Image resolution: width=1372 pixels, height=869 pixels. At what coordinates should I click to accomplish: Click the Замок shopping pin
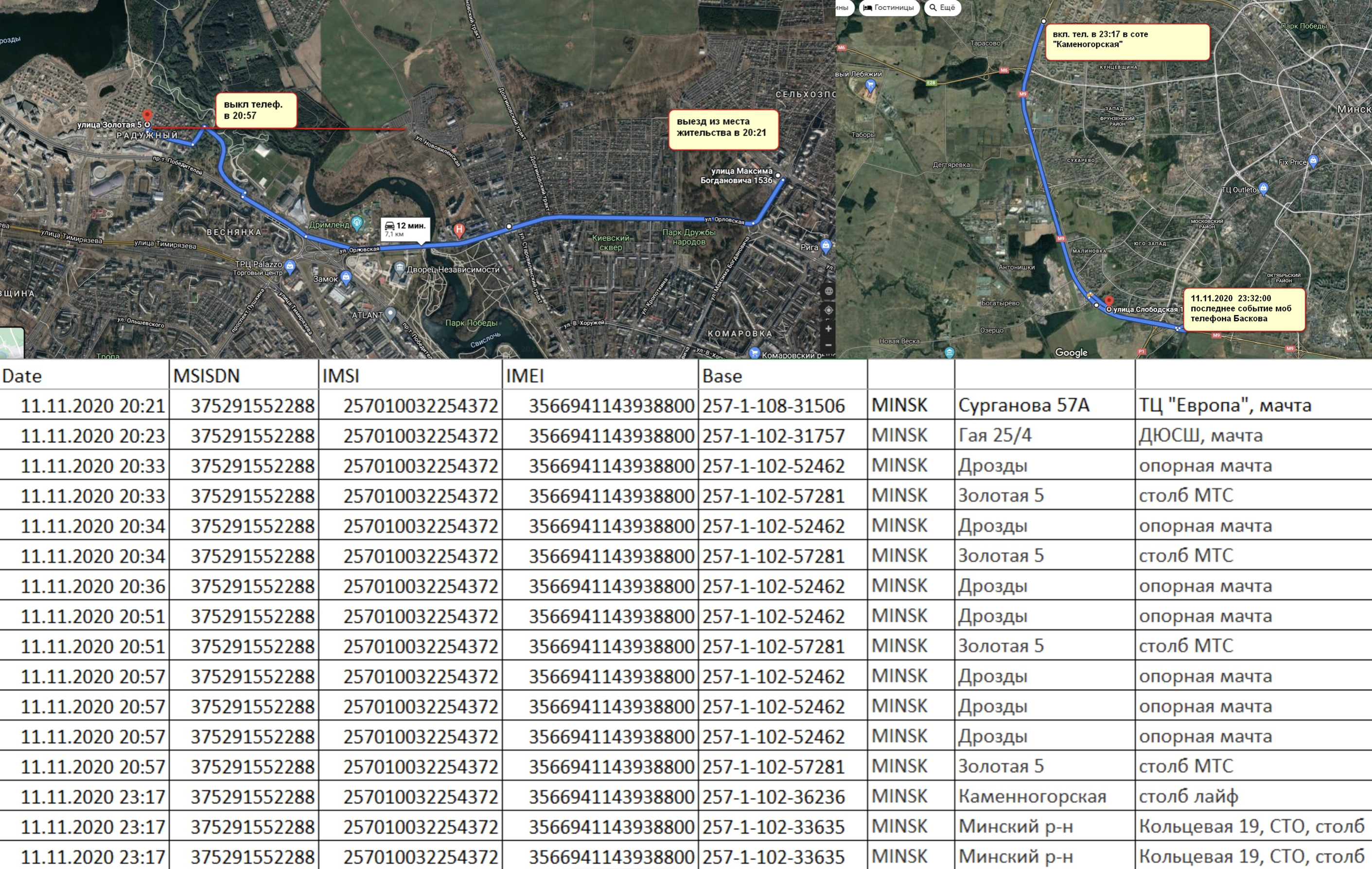tap(346, 278)
